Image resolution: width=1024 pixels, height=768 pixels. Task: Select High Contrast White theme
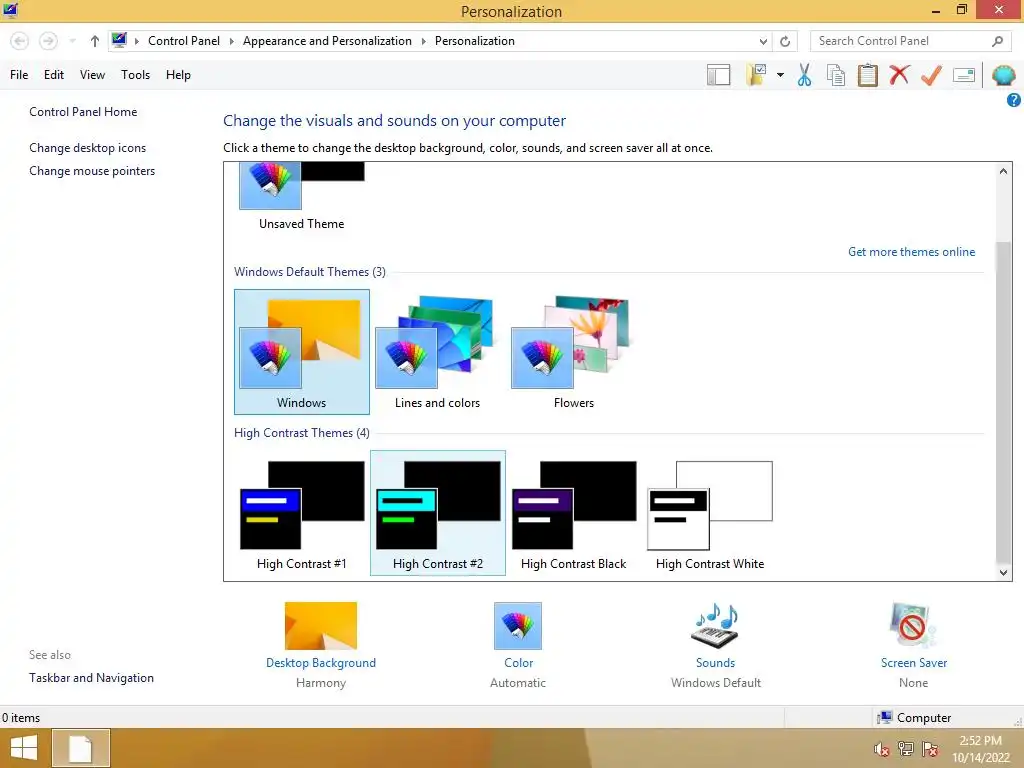(710, 513)
